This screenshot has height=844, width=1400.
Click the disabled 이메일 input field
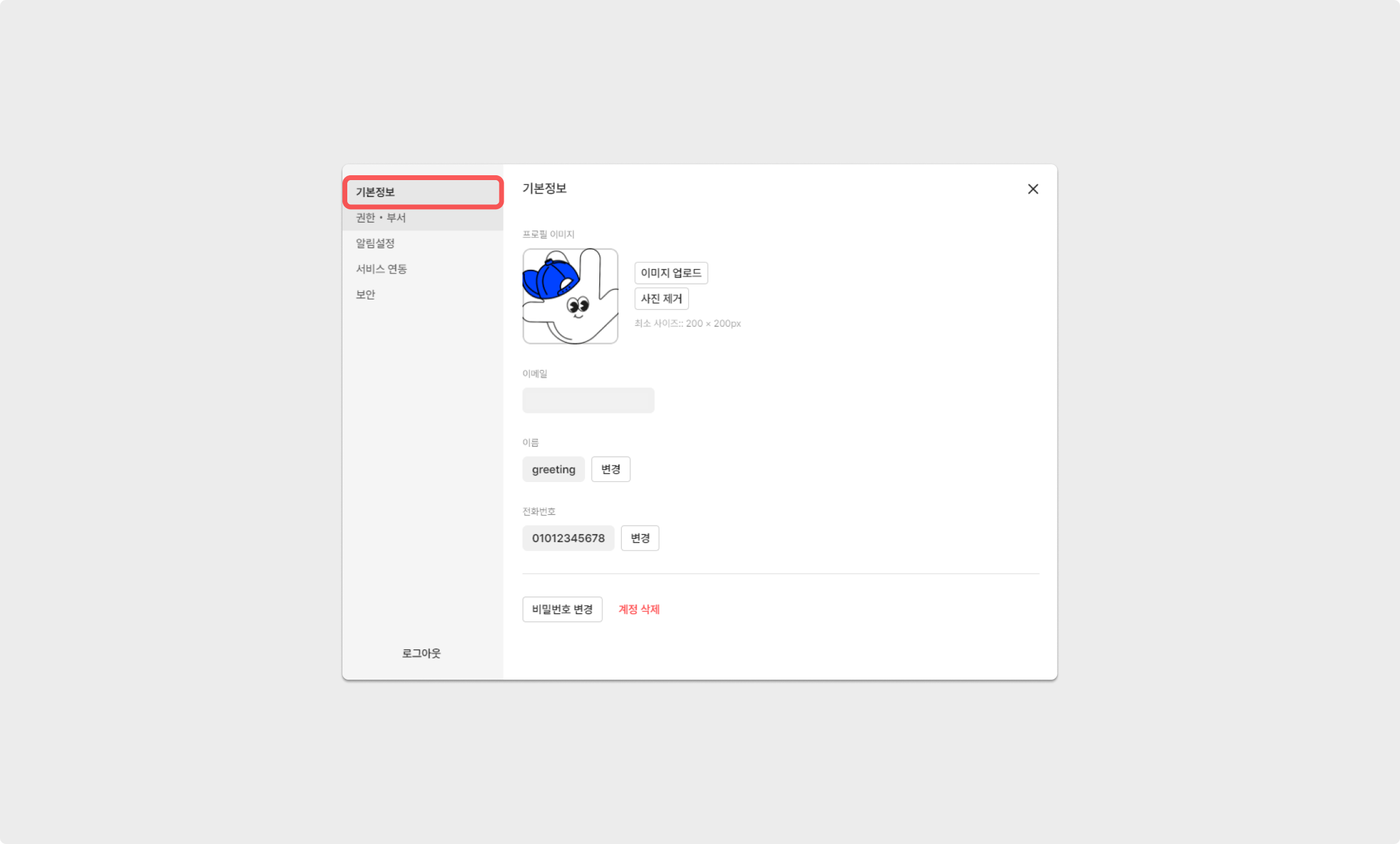(x=588, y=400)
